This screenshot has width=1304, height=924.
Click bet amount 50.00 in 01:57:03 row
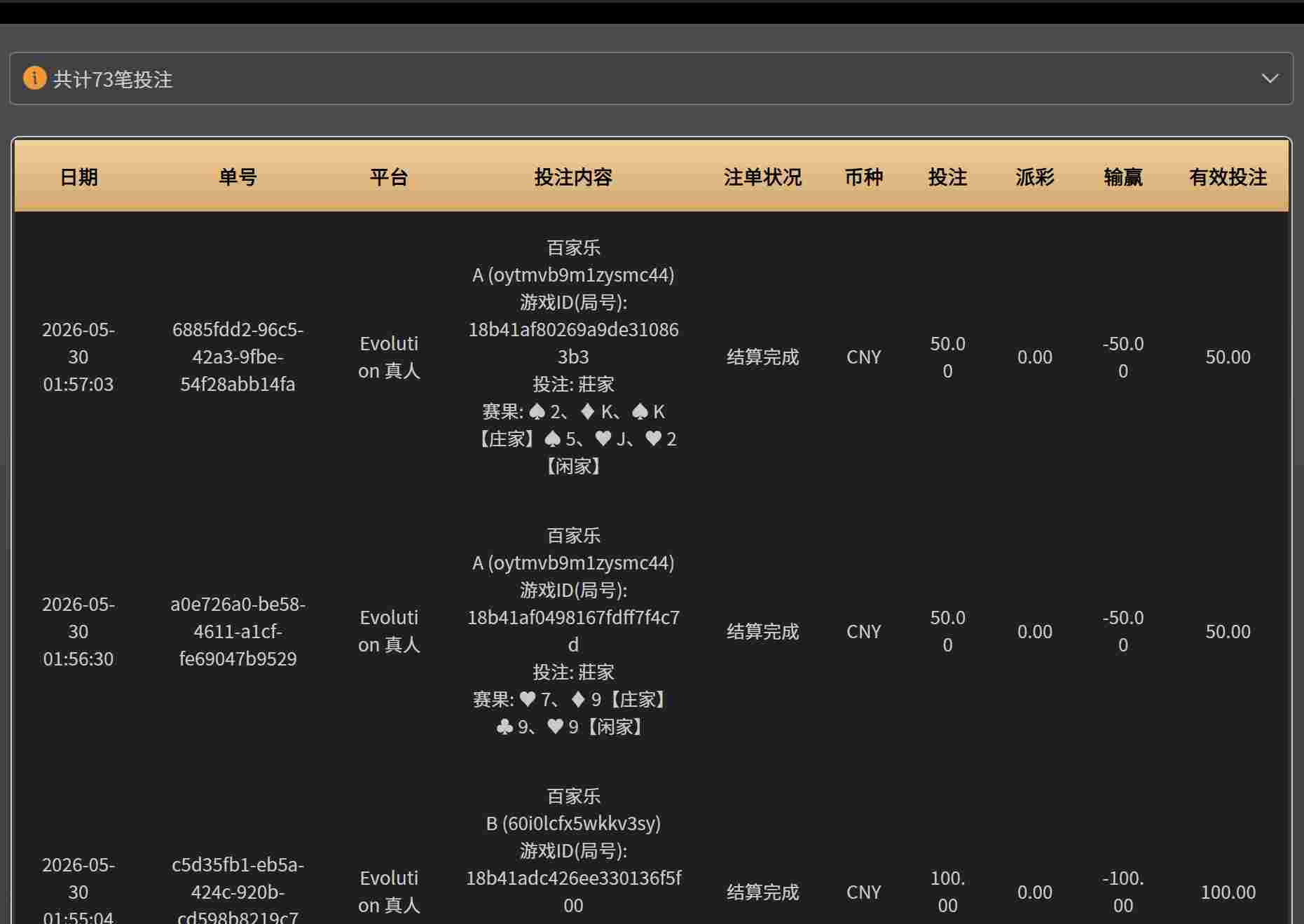947,357
